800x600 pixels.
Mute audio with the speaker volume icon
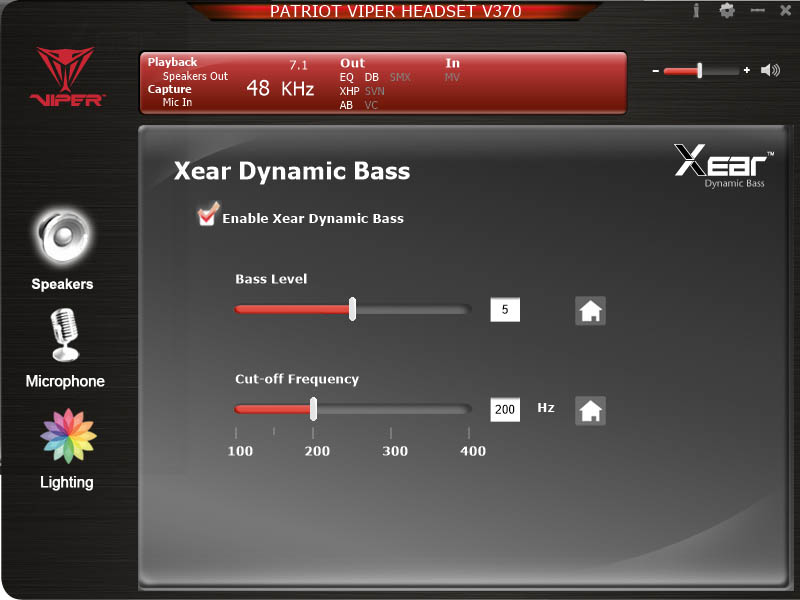(x=770, y=70)
